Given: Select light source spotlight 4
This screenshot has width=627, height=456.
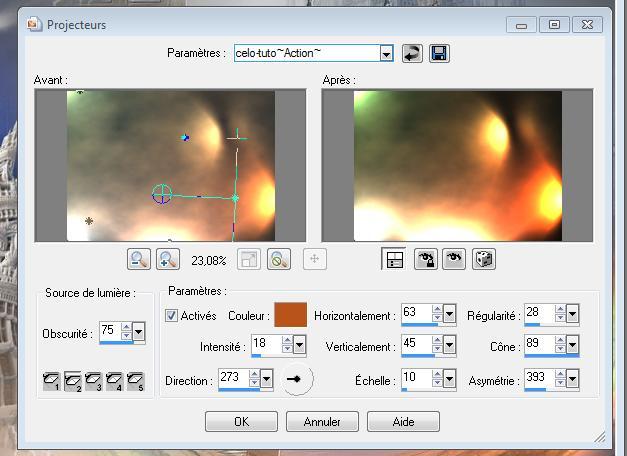Looking at the screenshot, I should (114, 382).
